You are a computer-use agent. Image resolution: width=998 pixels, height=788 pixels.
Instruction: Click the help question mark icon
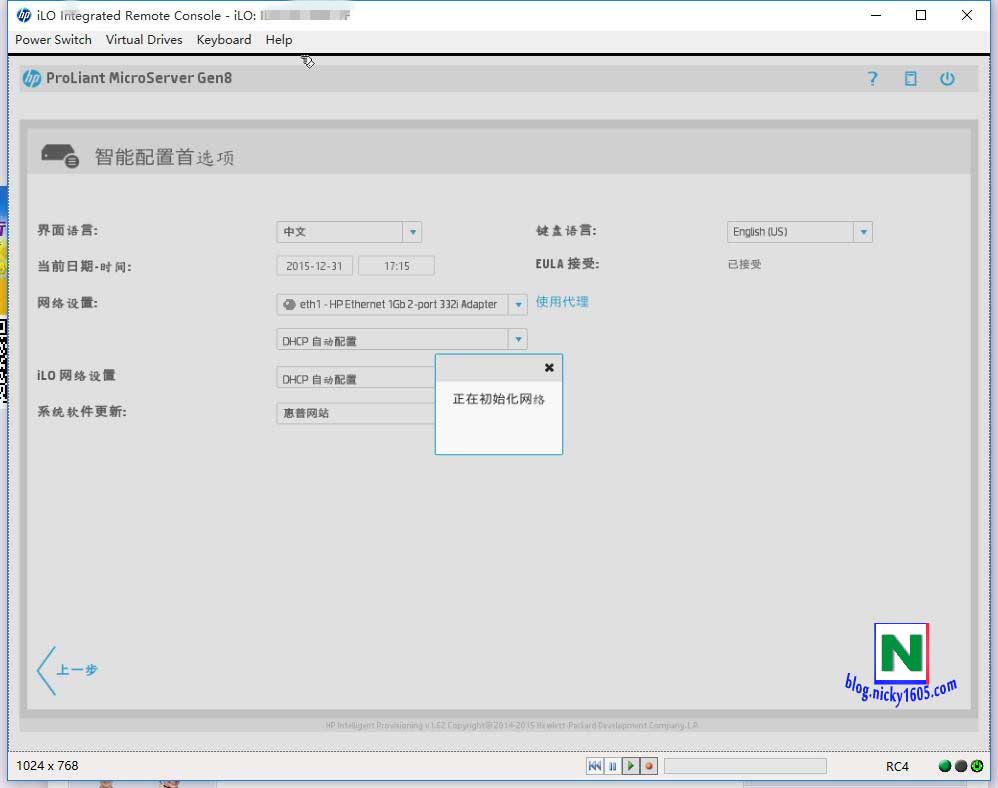click(x=873, y=78)
